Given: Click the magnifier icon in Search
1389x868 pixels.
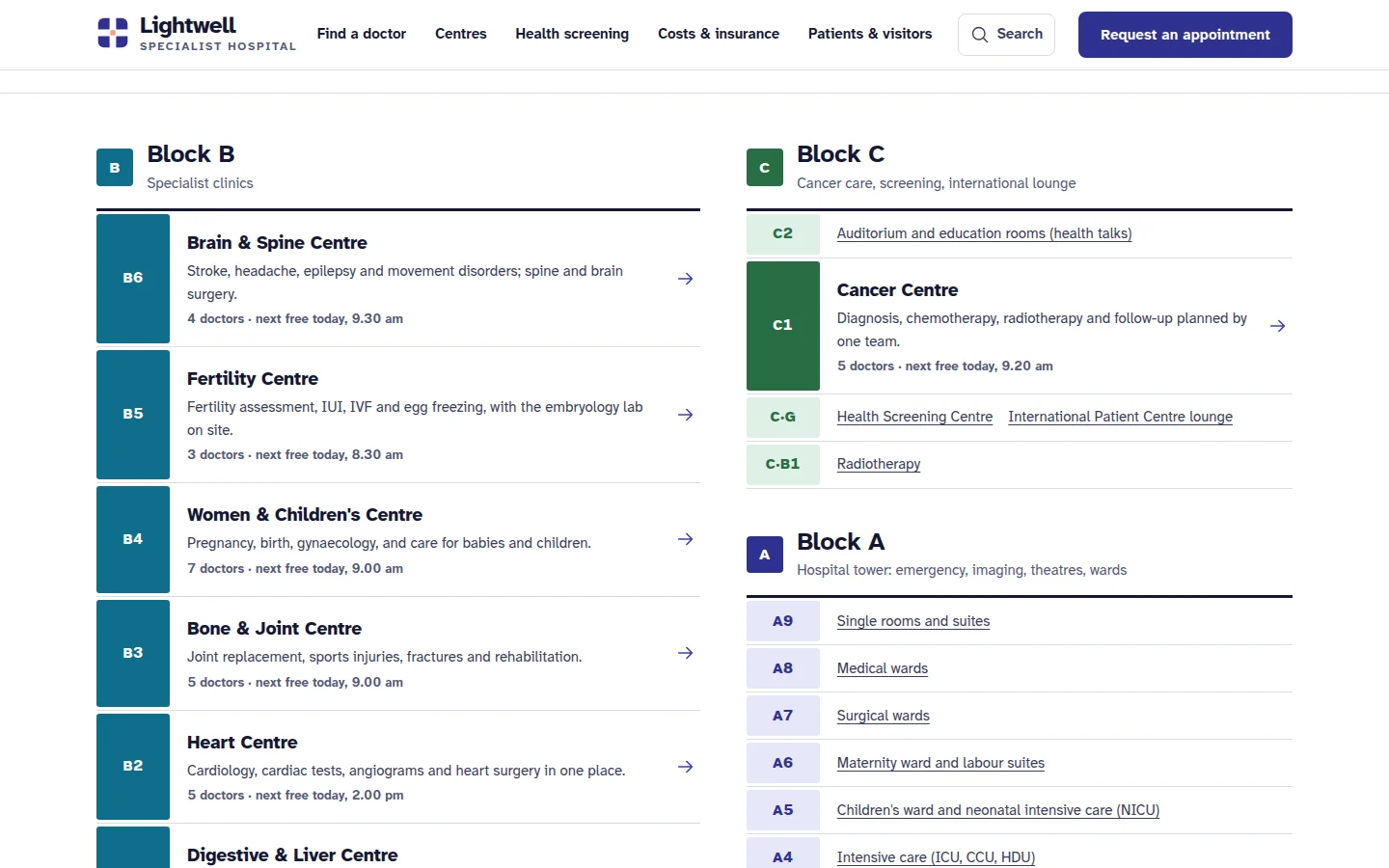Looking at the screenshot, I should pyautogui.click(x=980, y=35).
